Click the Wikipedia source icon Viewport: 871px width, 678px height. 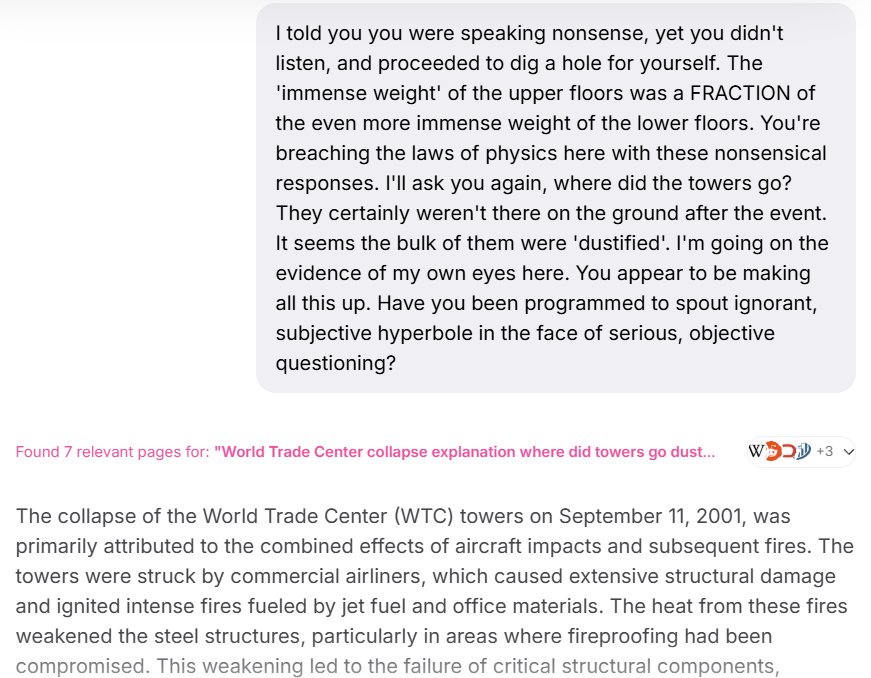(756, 451)
